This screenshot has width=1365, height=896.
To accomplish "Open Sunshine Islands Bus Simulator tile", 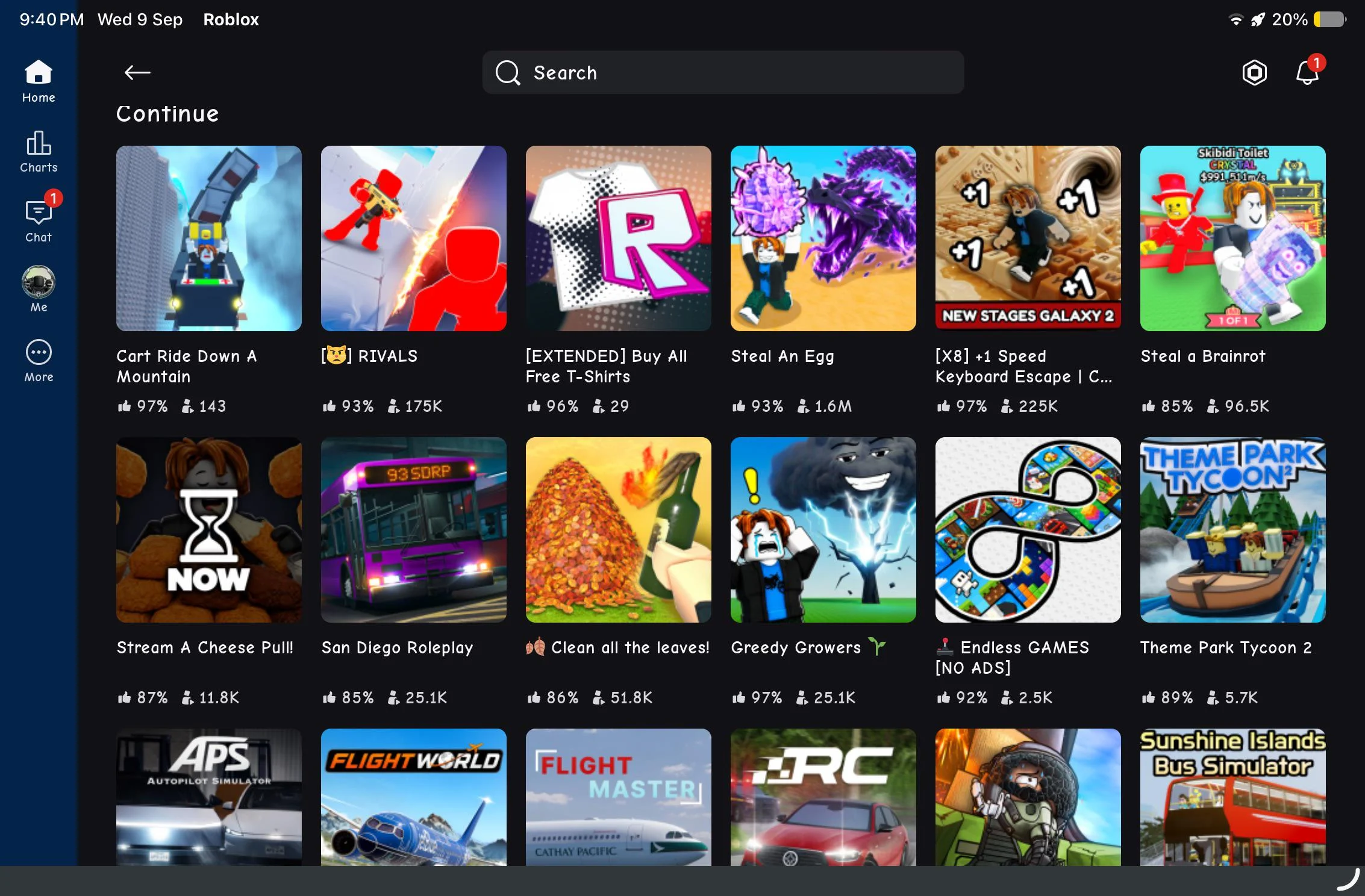I will [1233, 797].
